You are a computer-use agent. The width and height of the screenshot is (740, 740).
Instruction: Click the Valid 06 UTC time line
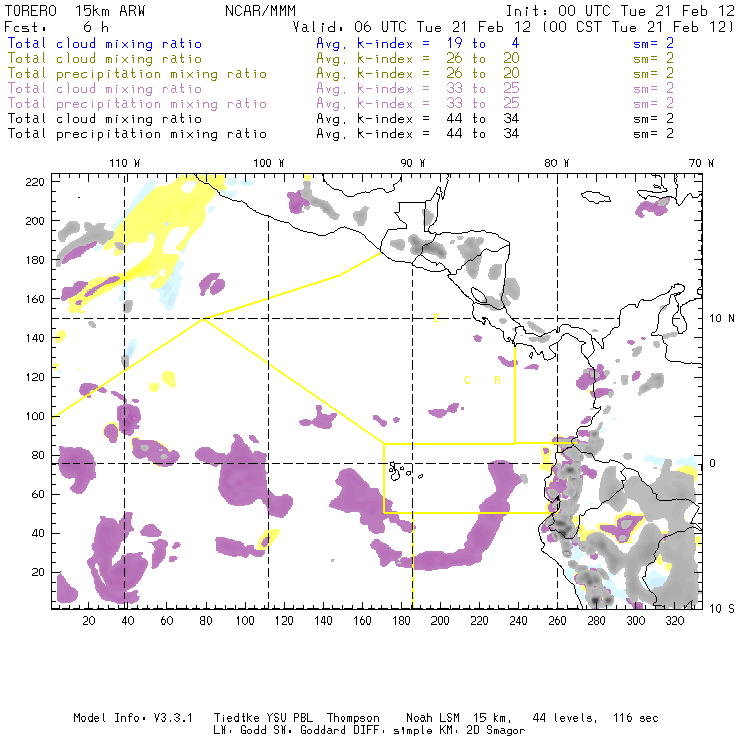pos(529,27)
